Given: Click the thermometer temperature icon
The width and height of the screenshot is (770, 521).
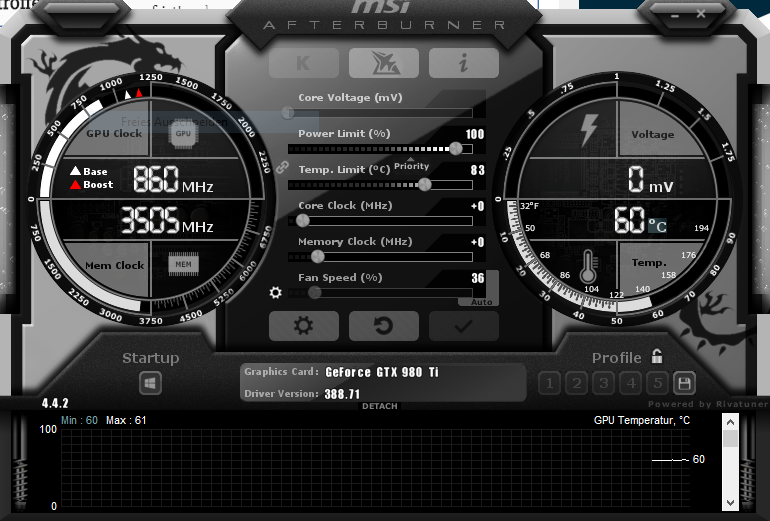Looking at the screenshot, I should [x=588, y=267].
